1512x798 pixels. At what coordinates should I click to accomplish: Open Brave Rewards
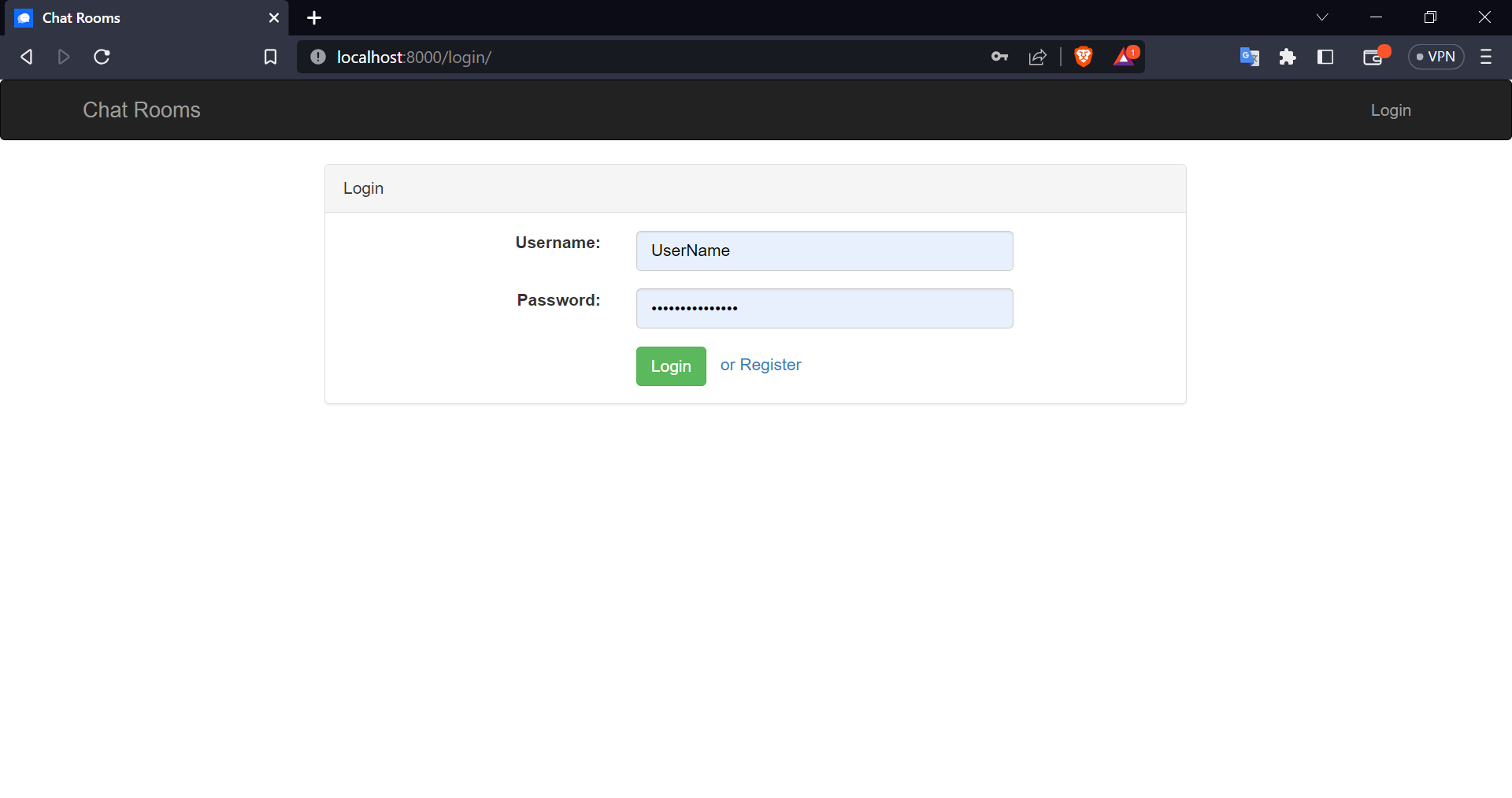pyautogui.click(x=1125, y=56)
